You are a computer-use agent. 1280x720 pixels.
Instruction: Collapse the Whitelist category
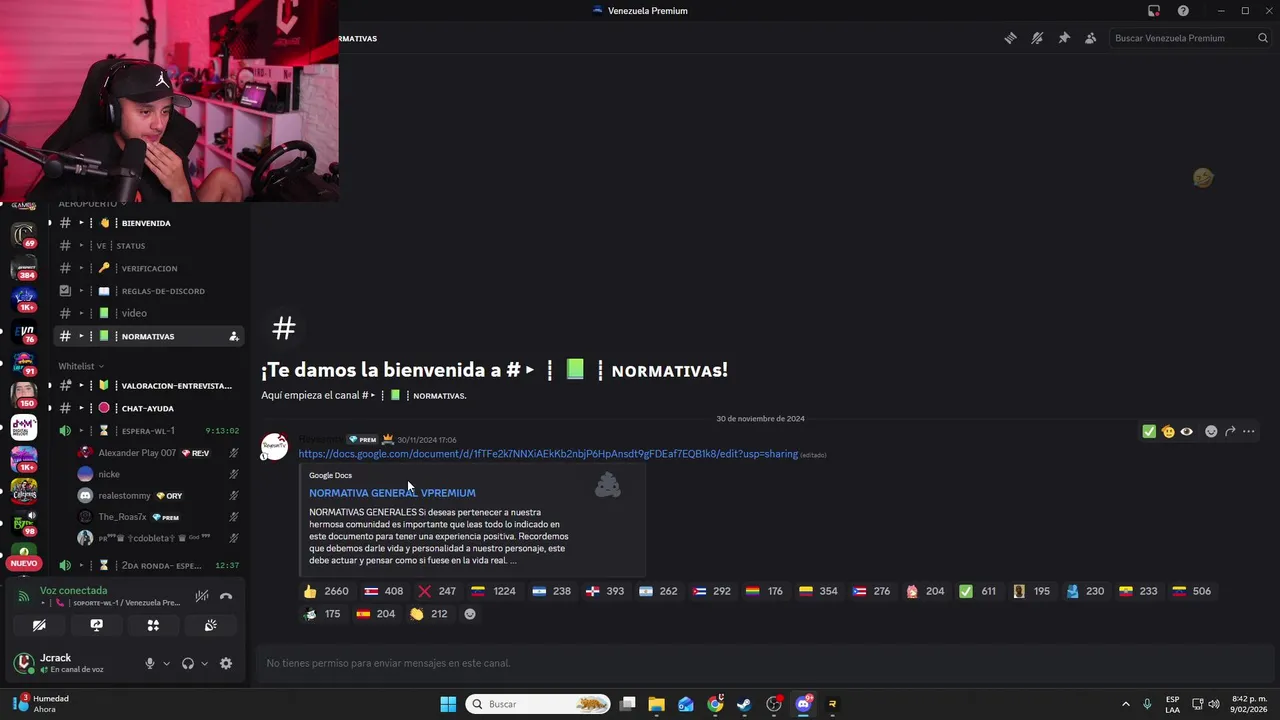point(80,366)
